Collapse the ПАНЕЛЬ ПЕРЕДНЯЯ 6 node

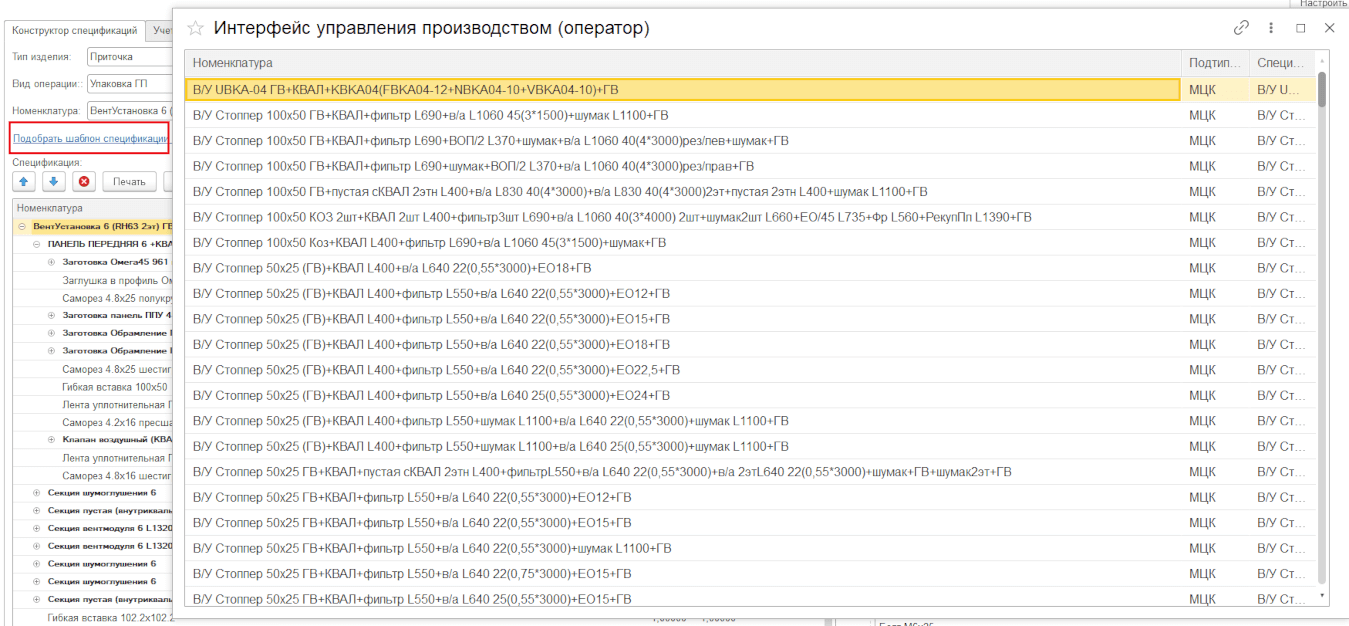tap(37, 244)
